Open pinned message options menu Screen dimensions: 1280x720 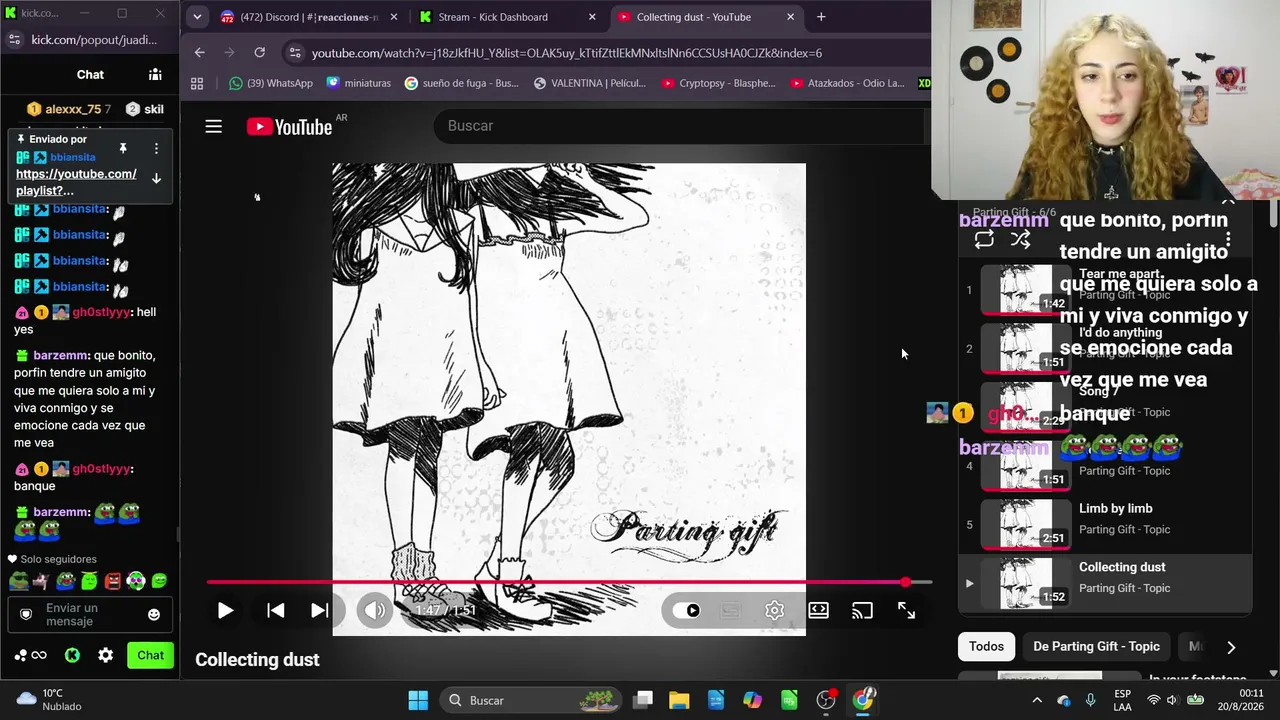click(156, 148)
